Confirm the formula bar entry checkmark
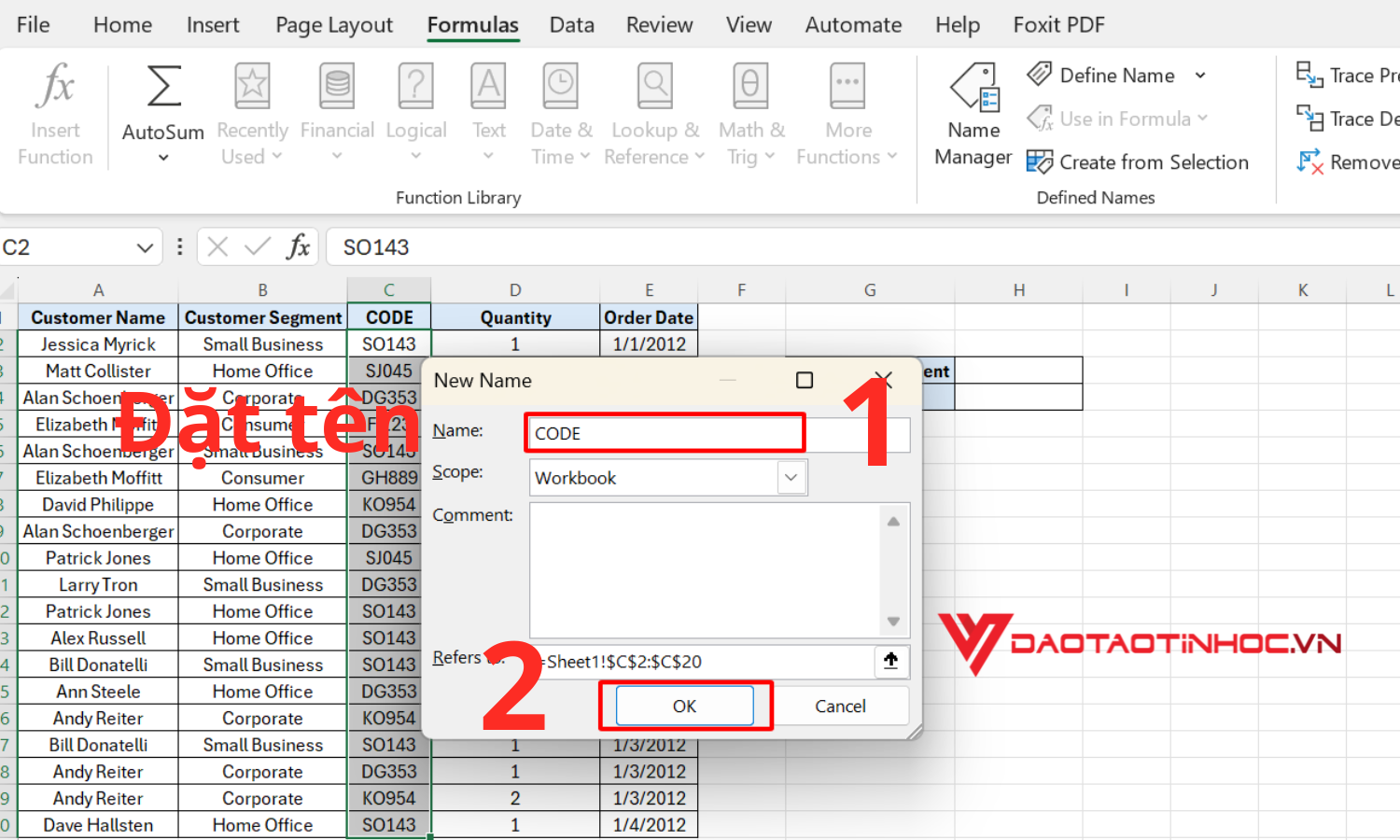The height and width of the screenshot is (840, 1400). pos(257,247)
